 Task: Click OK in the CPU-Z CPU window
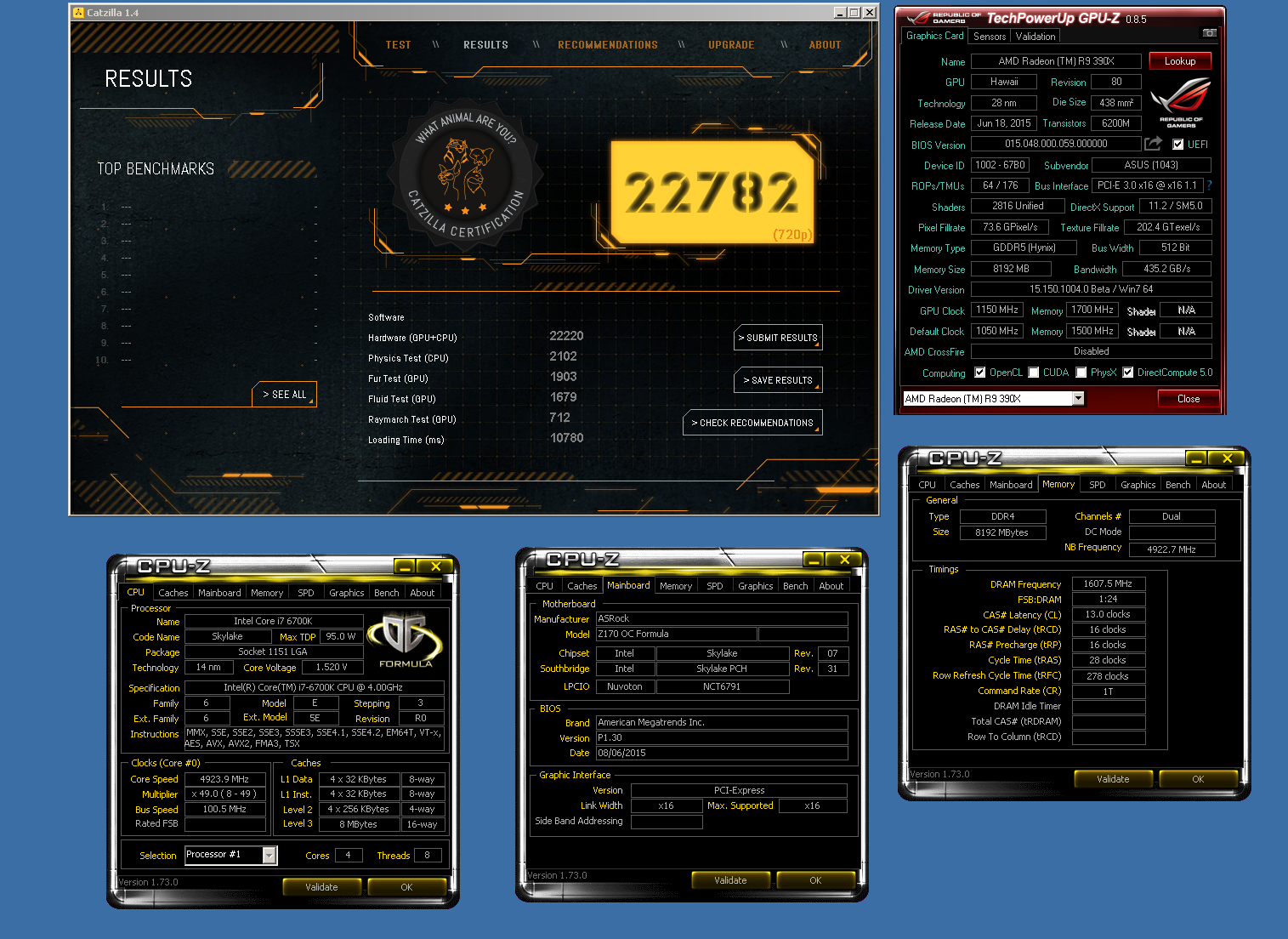pos(406,887)
